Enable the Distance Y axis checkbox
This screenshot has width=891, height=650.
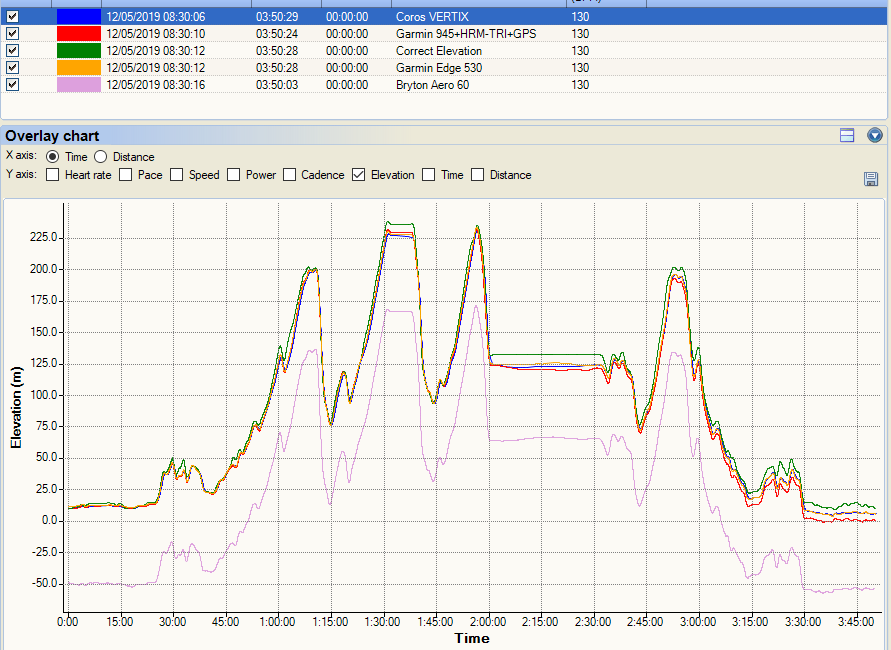coord(478,175)
